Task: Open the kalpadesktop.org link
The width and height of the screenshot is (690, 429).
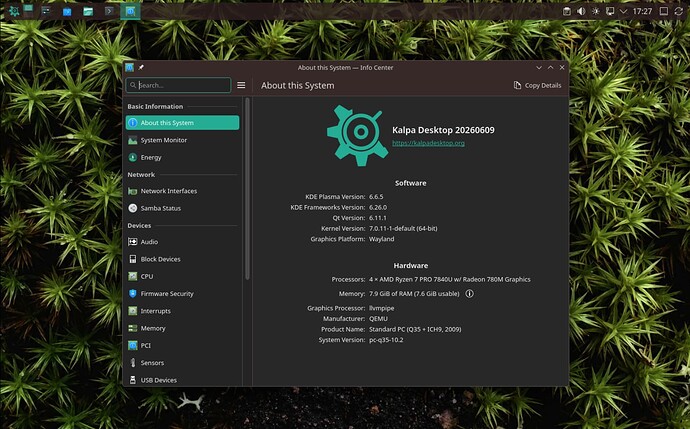Action: [428, 143]
